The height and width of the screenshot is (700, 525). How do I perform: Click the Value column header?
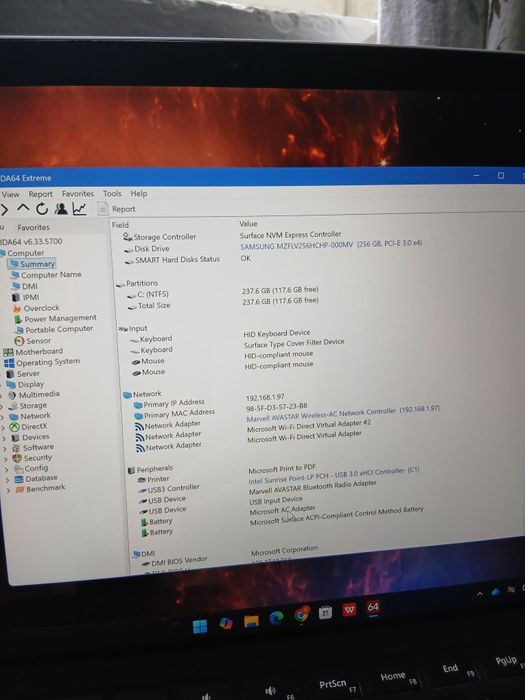[248, 224]
